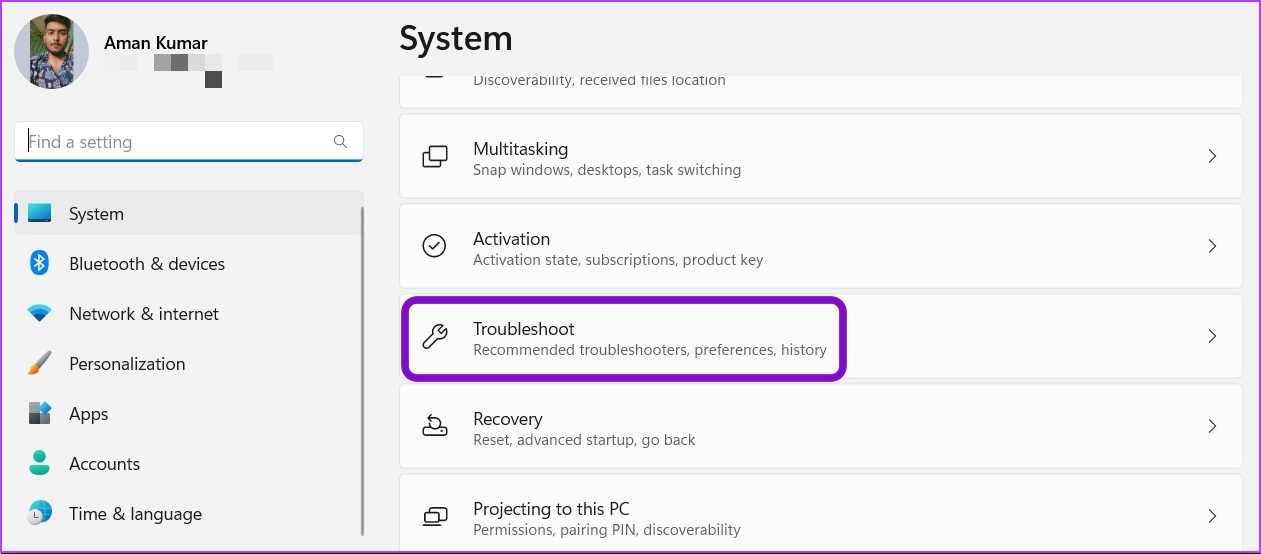Image resolution: width=1261 pixels, height=554 pixels.
Task: Click the Accounts person icon
Action: 39,463
